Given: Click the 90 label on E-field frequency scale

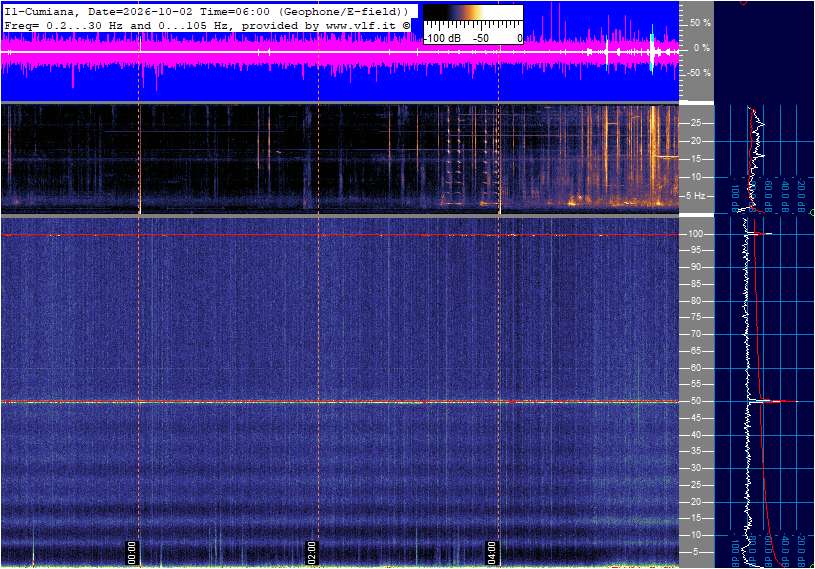Looking at the screenshot, I should click(x=695, y=267).
